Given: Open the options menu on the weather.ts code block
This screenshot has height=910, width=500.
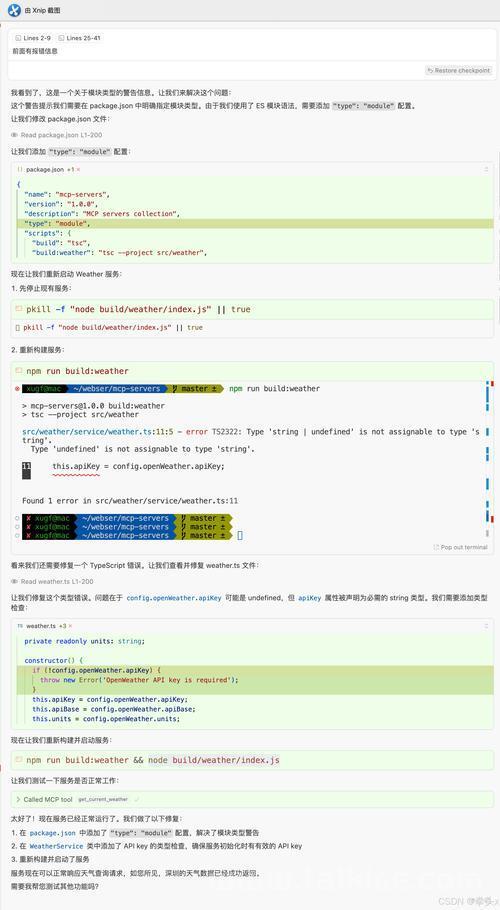Looking at the screenshot, I should pyautogui.click(x=486, y=626).
